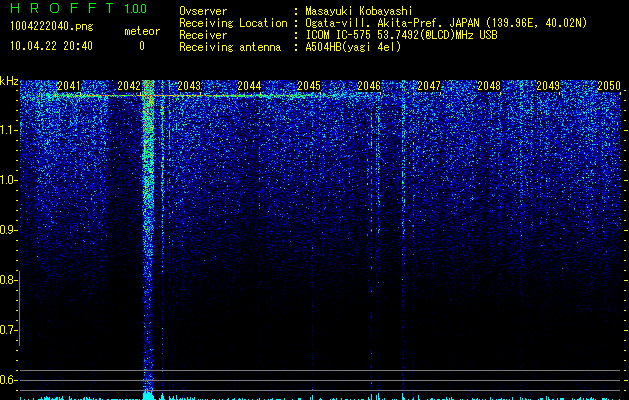This screenshot has height=400, width=629.
Task: Click the 2041 time marker
Action: 69,86
